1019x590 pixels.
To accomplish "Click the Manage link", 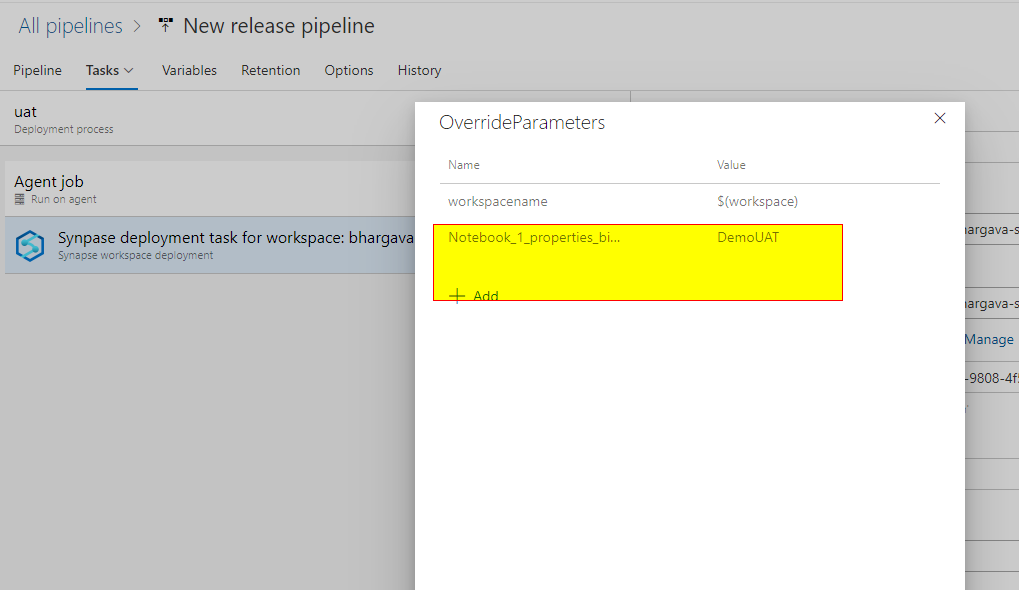I will [988, 339].
